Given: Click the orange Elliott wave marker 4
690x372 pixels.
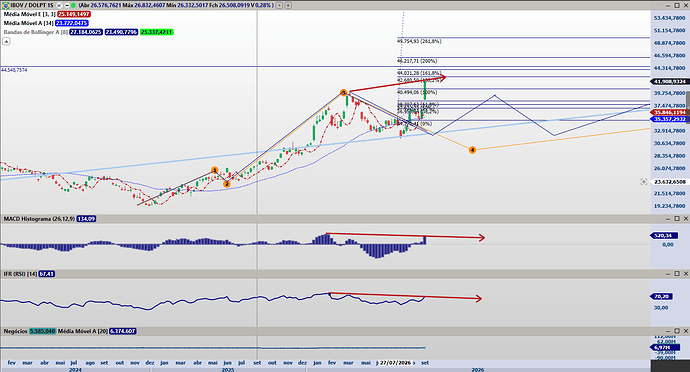Looking at the screenshot, I should [472, 150].
